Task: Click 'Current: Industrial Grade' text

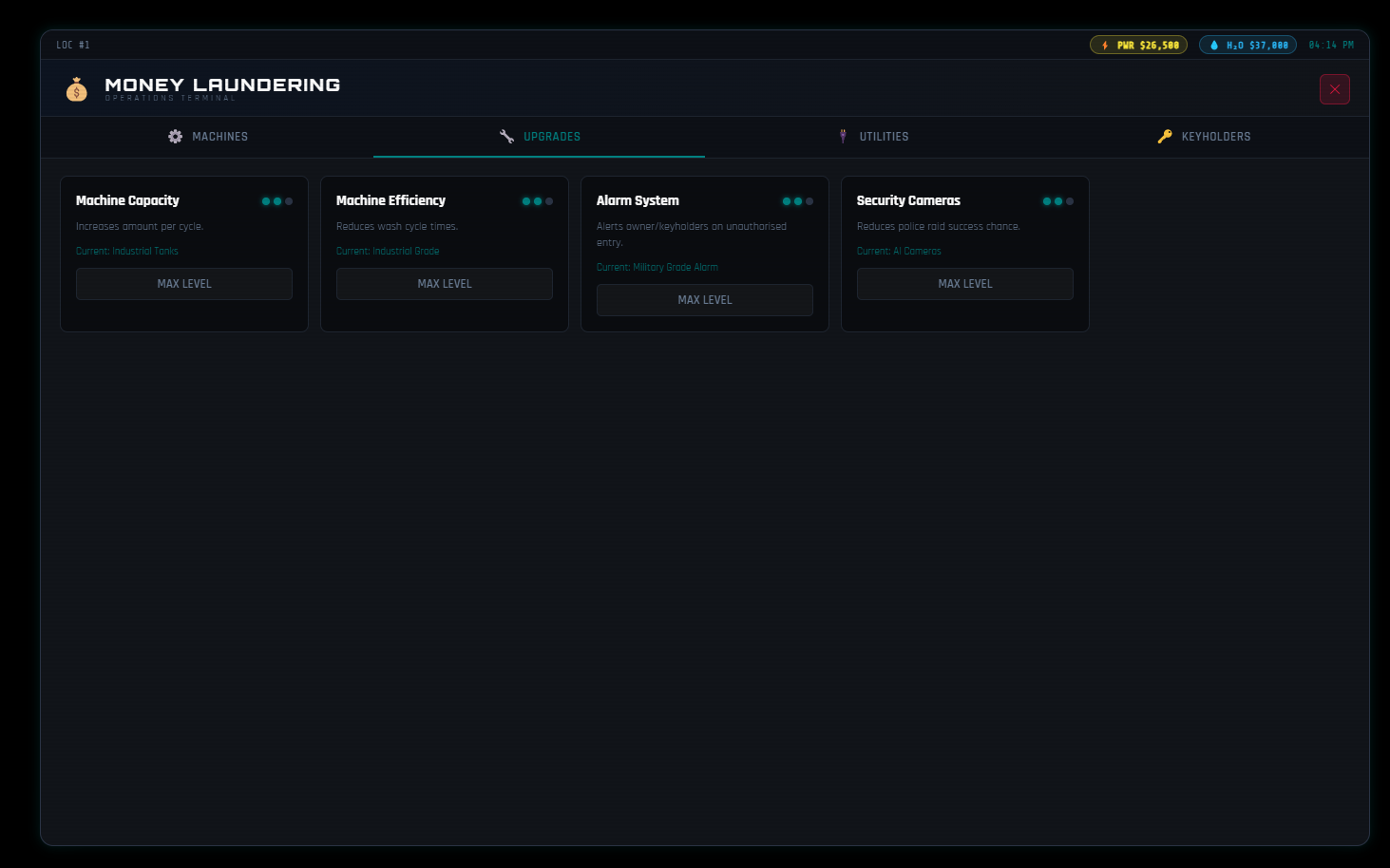Action: coord(388,252)
